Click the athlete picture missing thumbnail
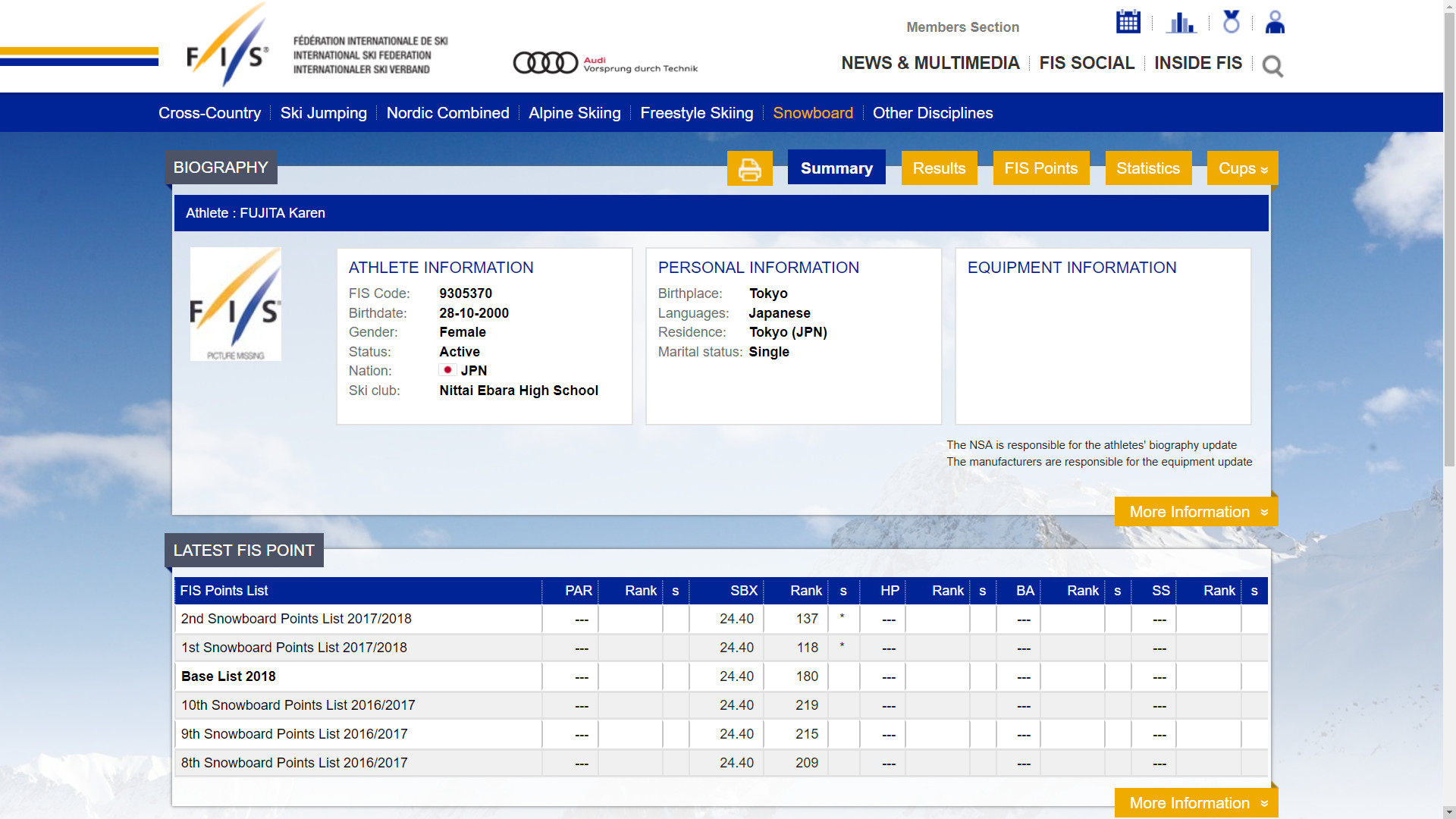 [235, 304]
